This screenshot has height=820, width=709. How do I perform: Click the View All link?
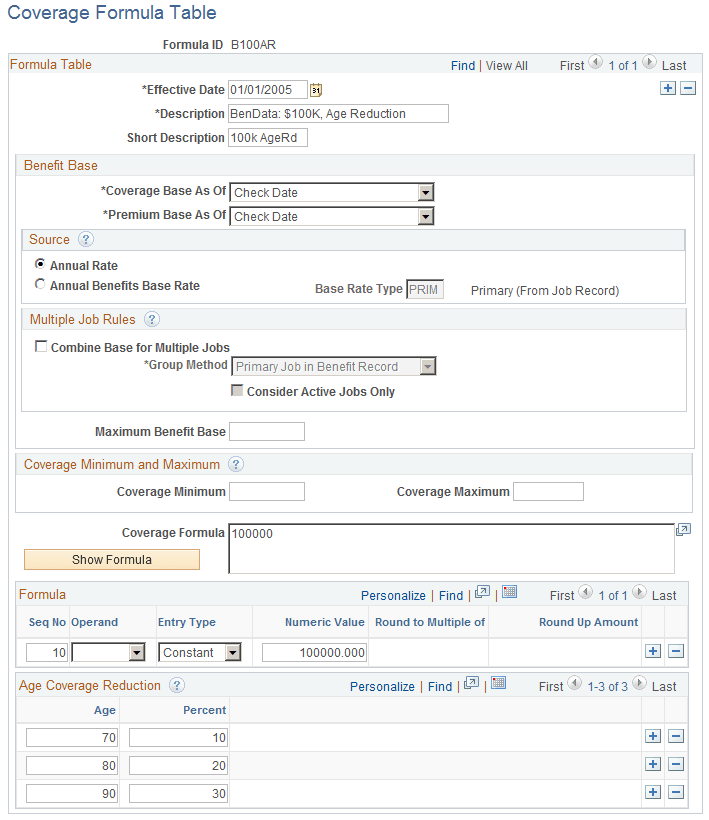[x=506, y=65]
